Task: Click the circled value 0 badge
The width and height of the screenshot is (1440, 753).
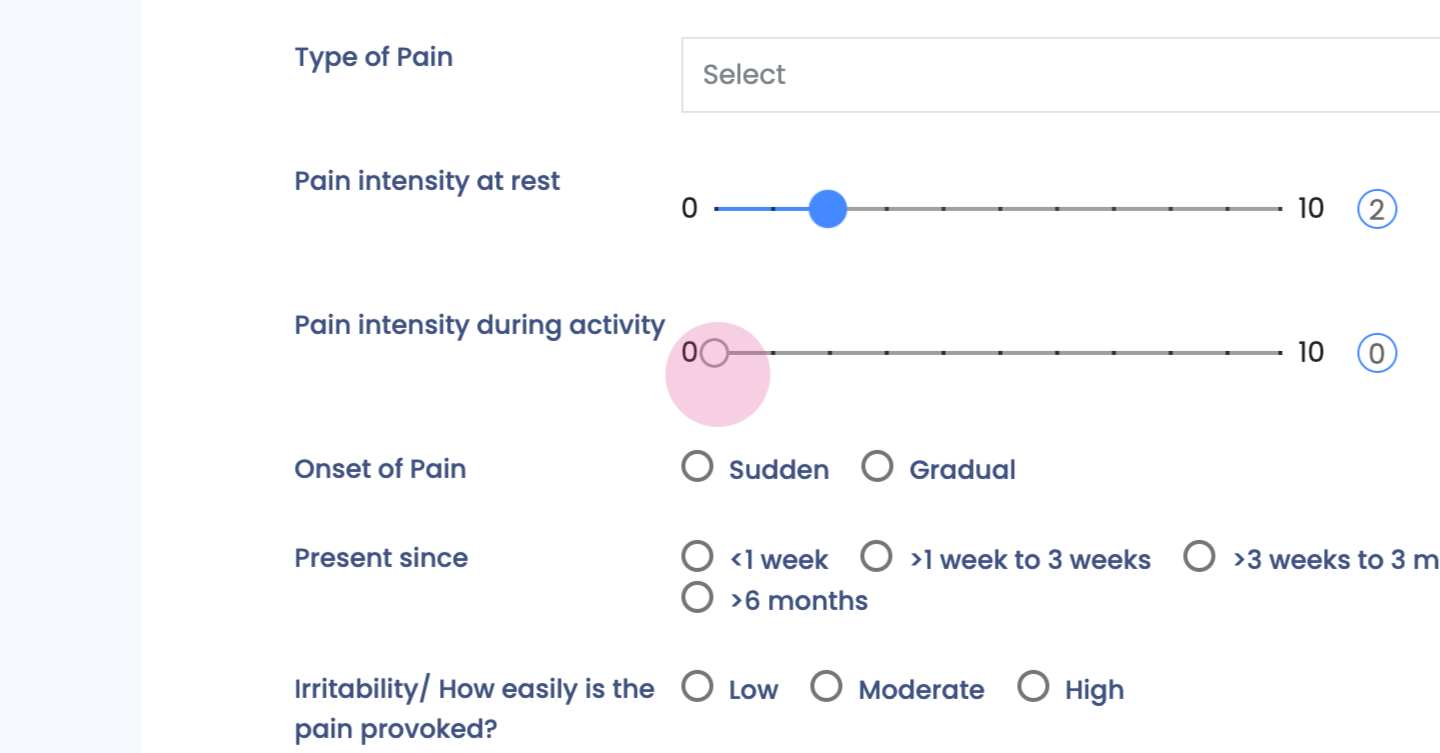Action: coord(1376,354)
